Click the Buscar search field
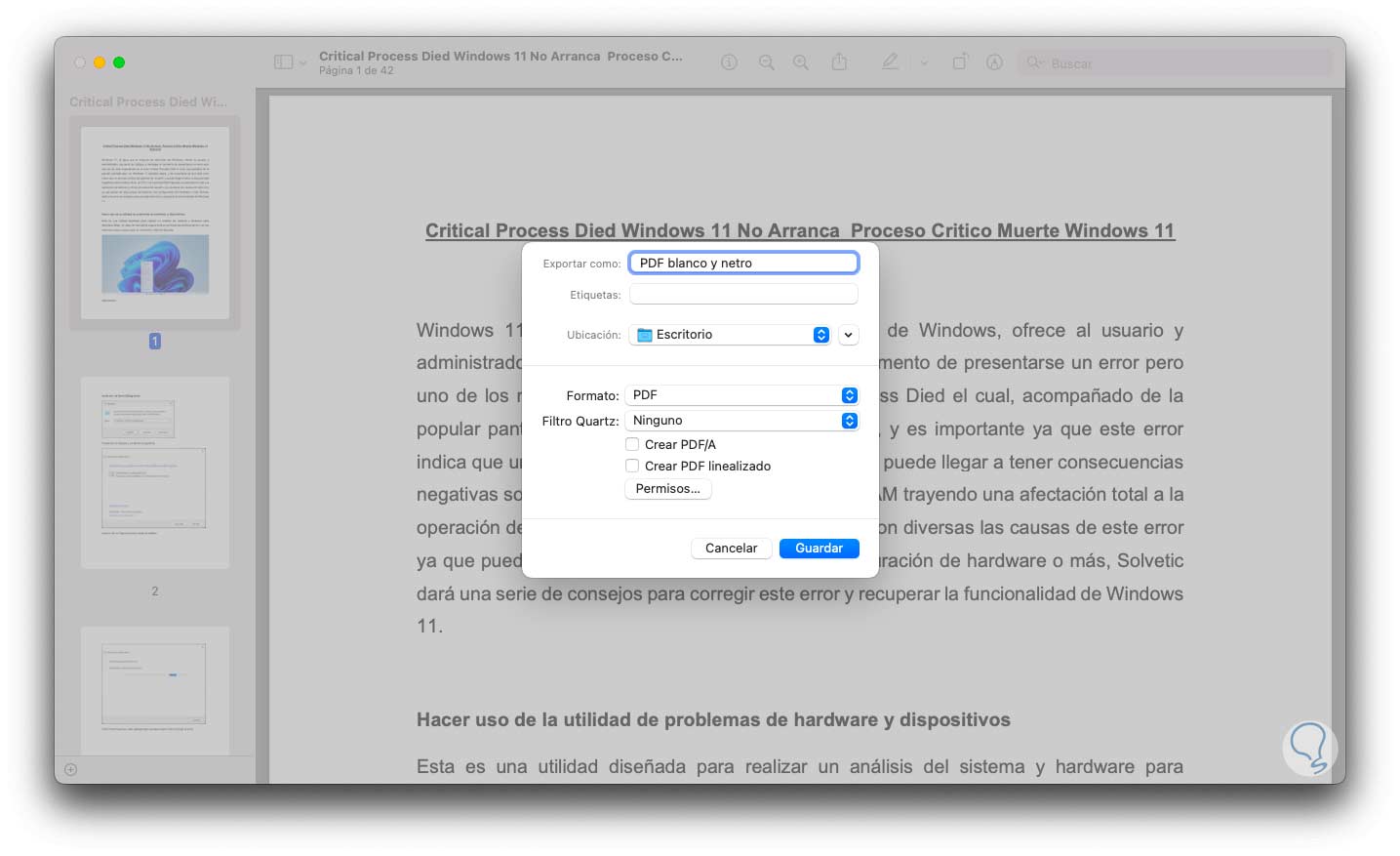This screenshot has height=856, width=1400. tap(1174, 63)
